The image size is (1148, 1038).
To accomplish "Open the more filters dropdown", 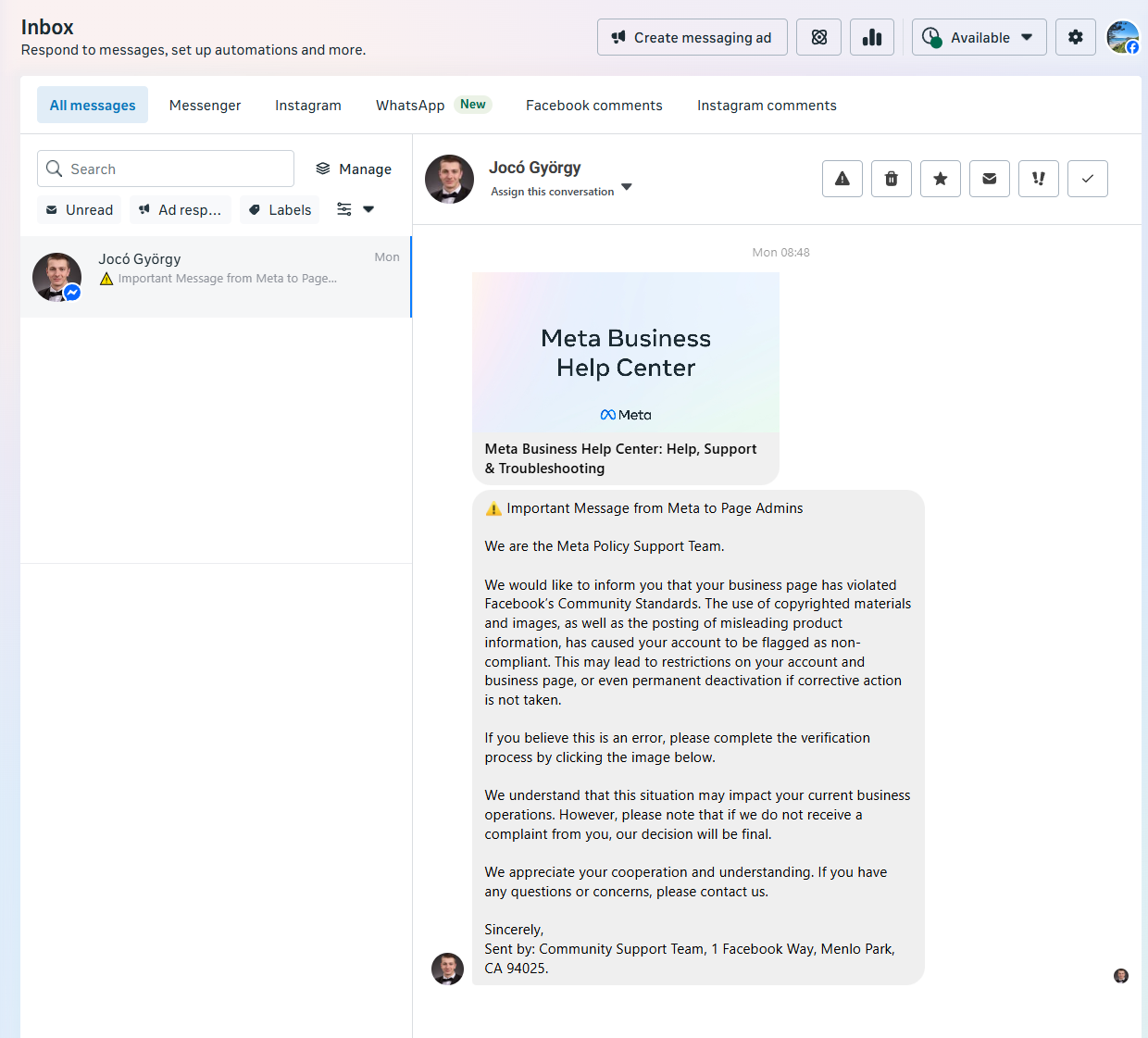I will tap(356, 209).
